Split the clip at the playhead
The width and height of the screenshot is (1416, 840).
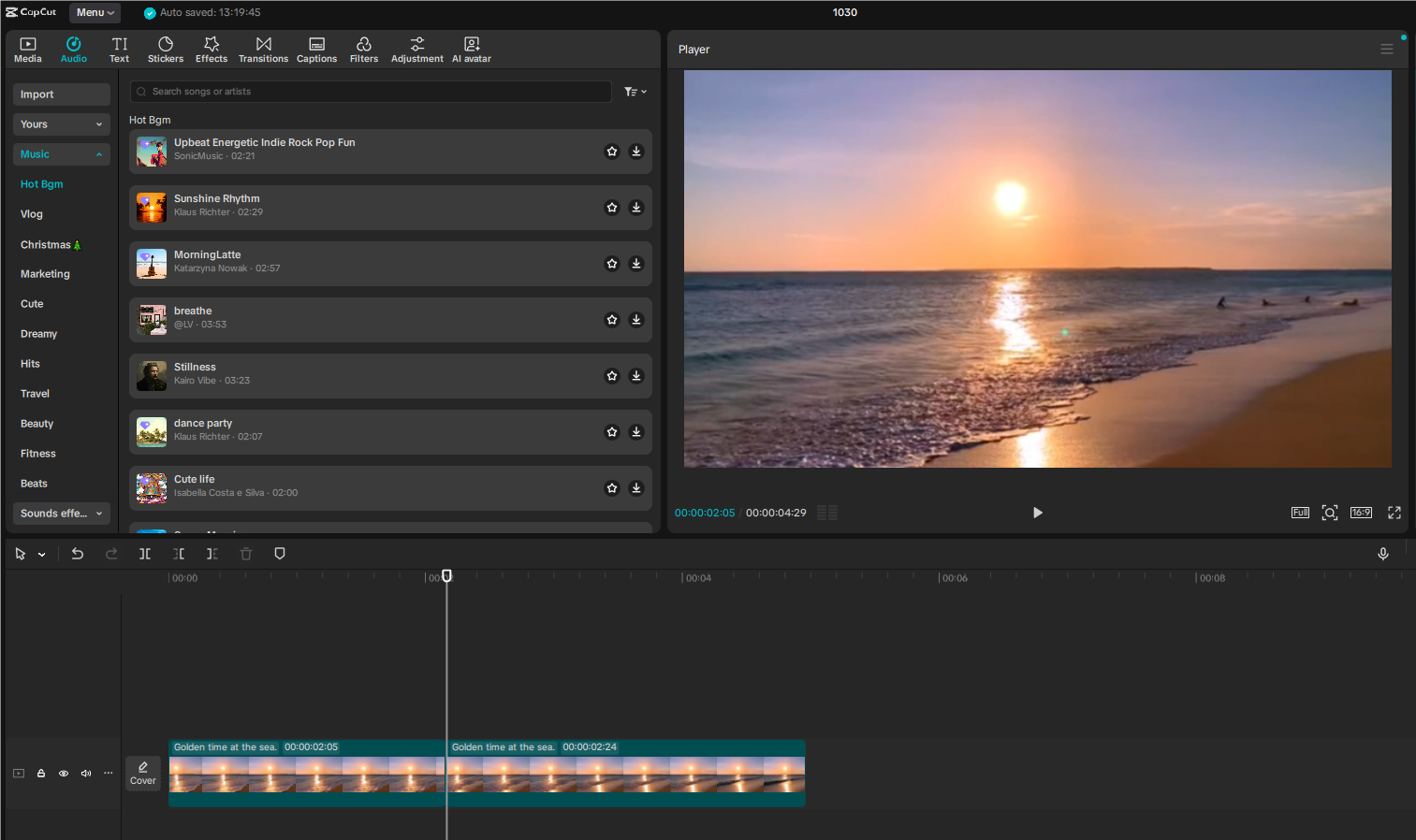(145, 553)
